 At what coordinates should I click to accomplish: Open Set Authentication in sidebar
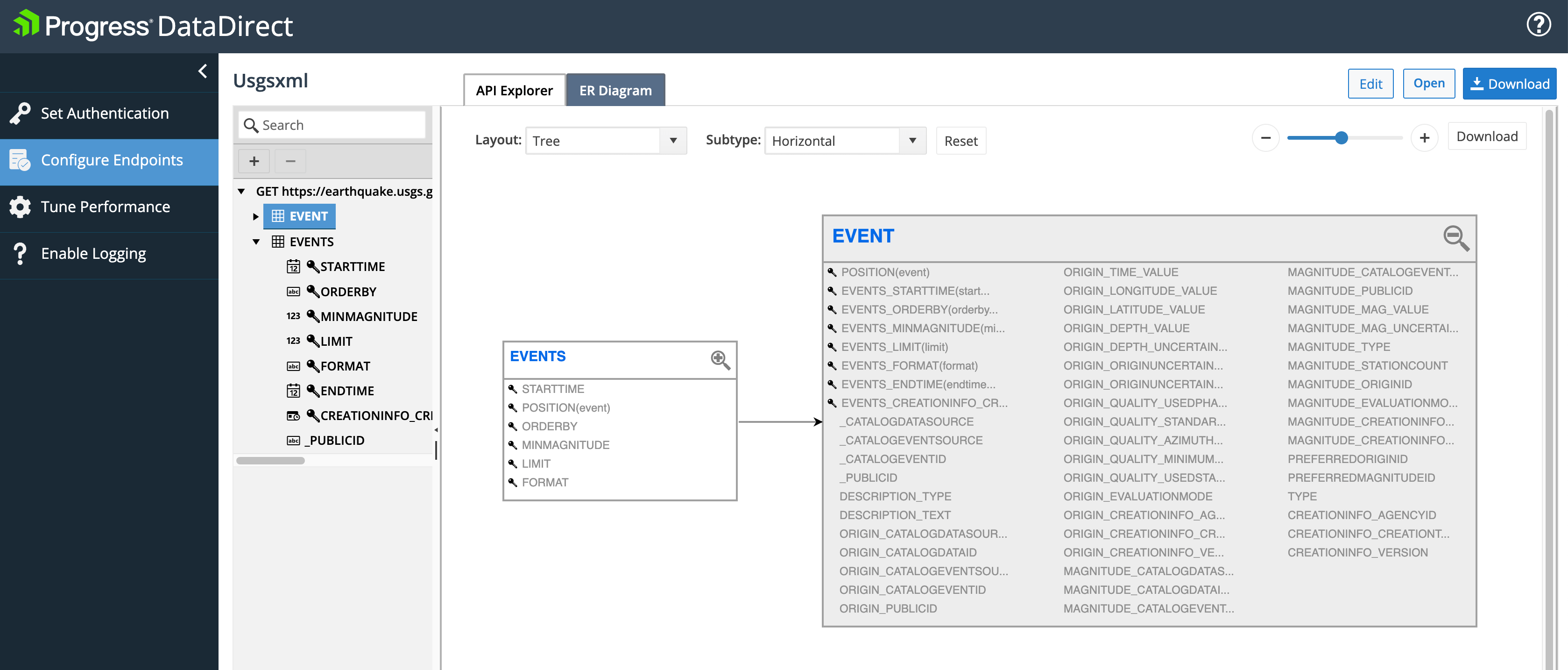pyautogui.click(x=109, y=114)
